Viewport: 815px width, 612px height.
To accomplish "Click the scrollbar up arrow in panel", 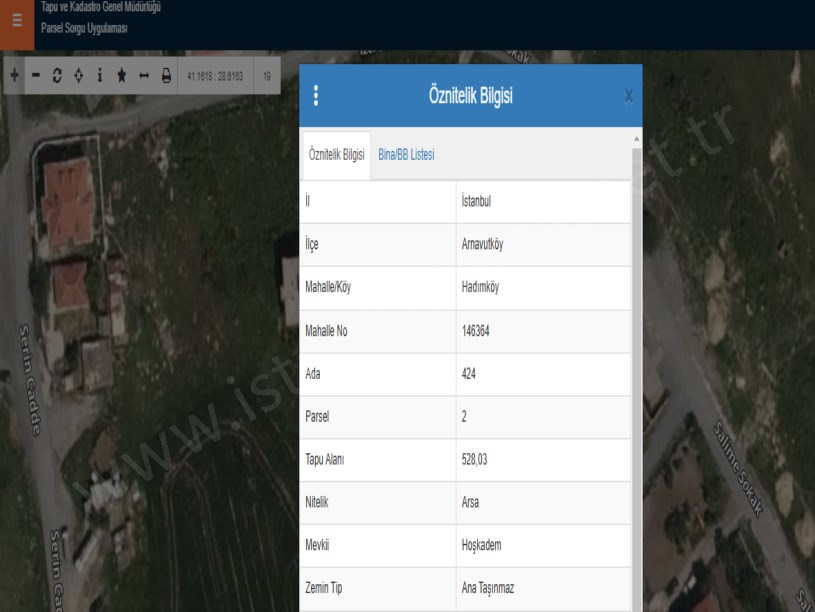I will 637,137.
